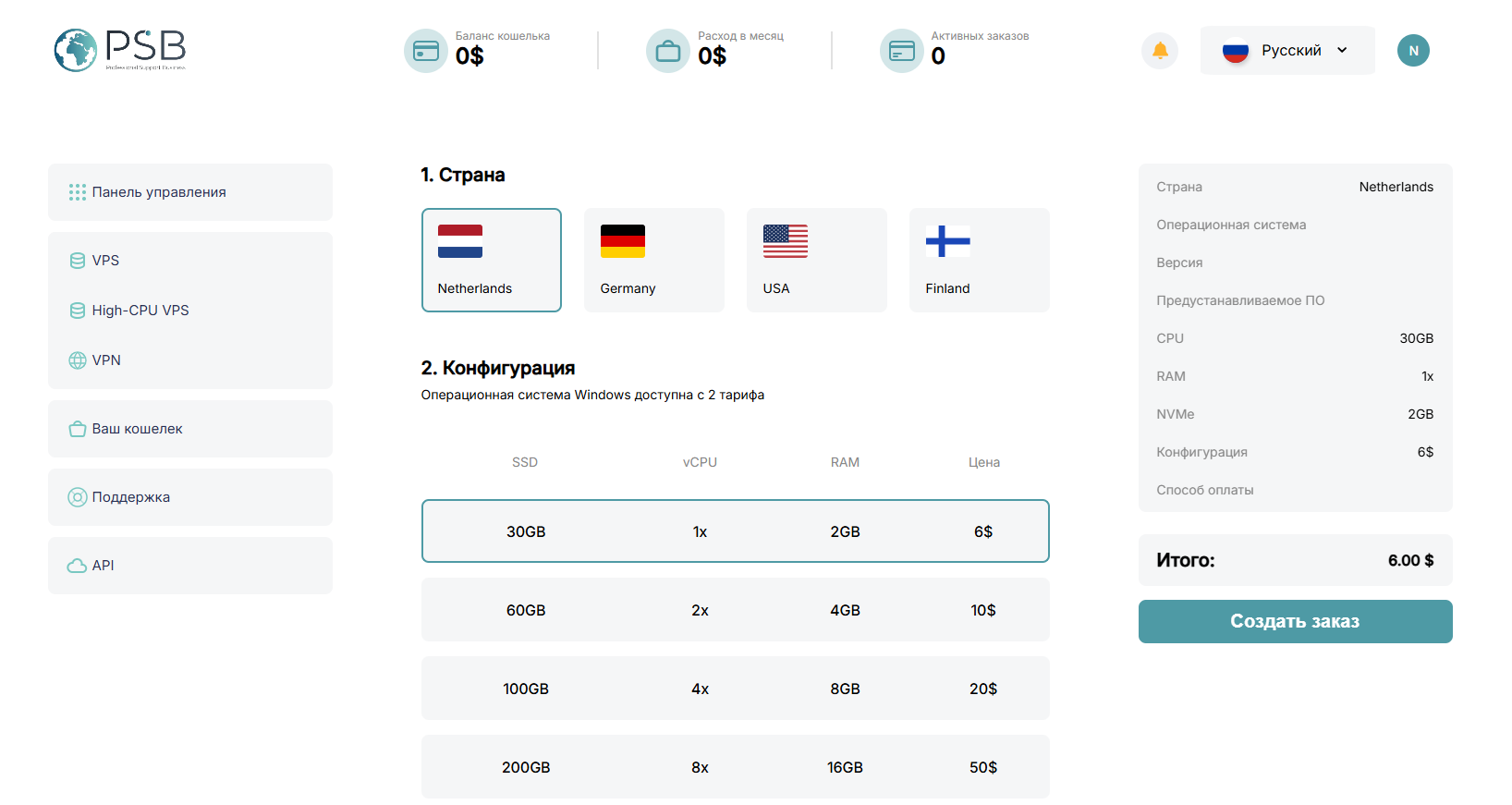Select the USA country option
Image resolution: width=1512 pixels, height=805 pixels.
click(x=816, y=260)
